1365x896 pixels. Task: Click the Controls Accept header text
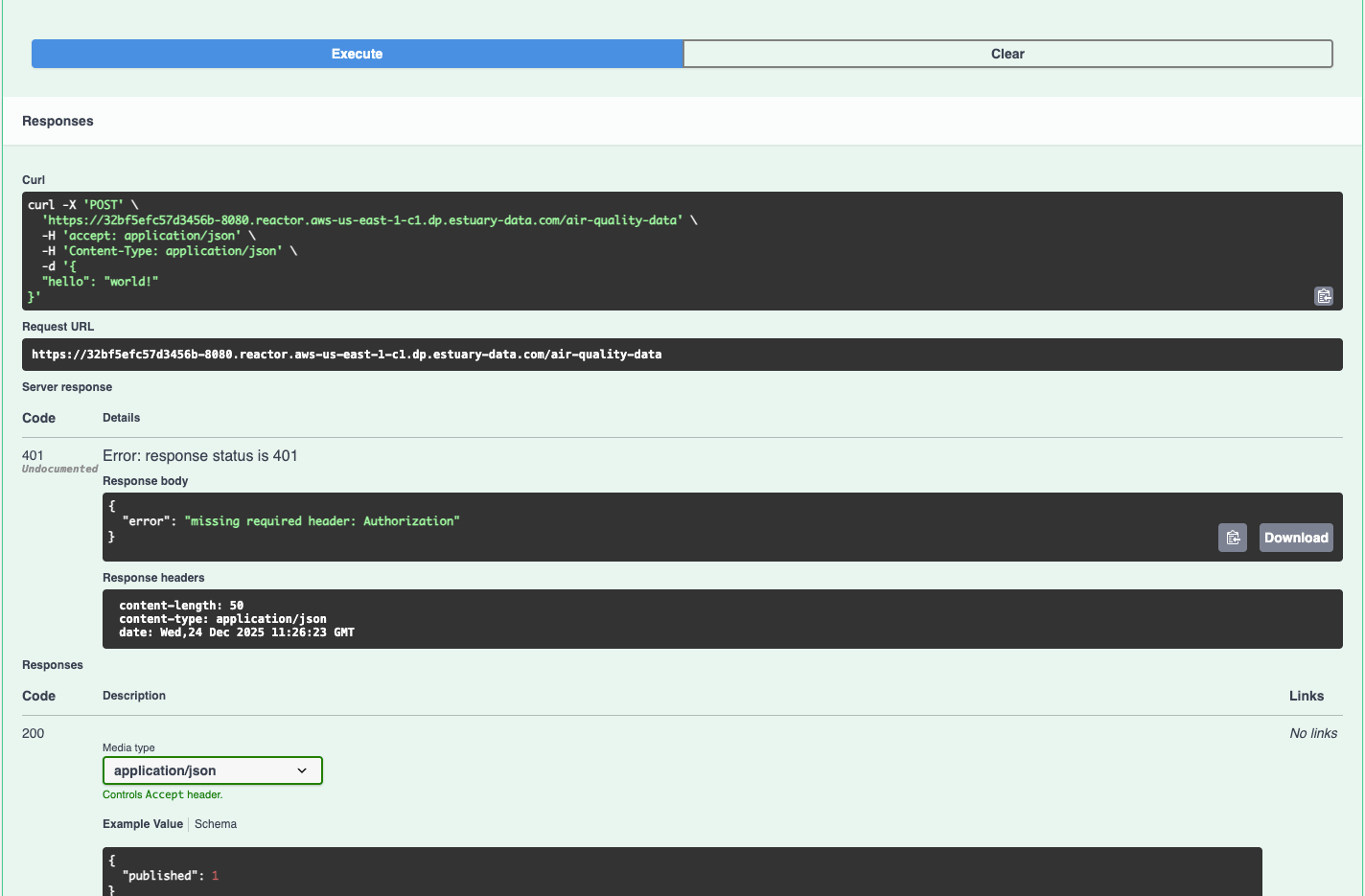(162, 794)
